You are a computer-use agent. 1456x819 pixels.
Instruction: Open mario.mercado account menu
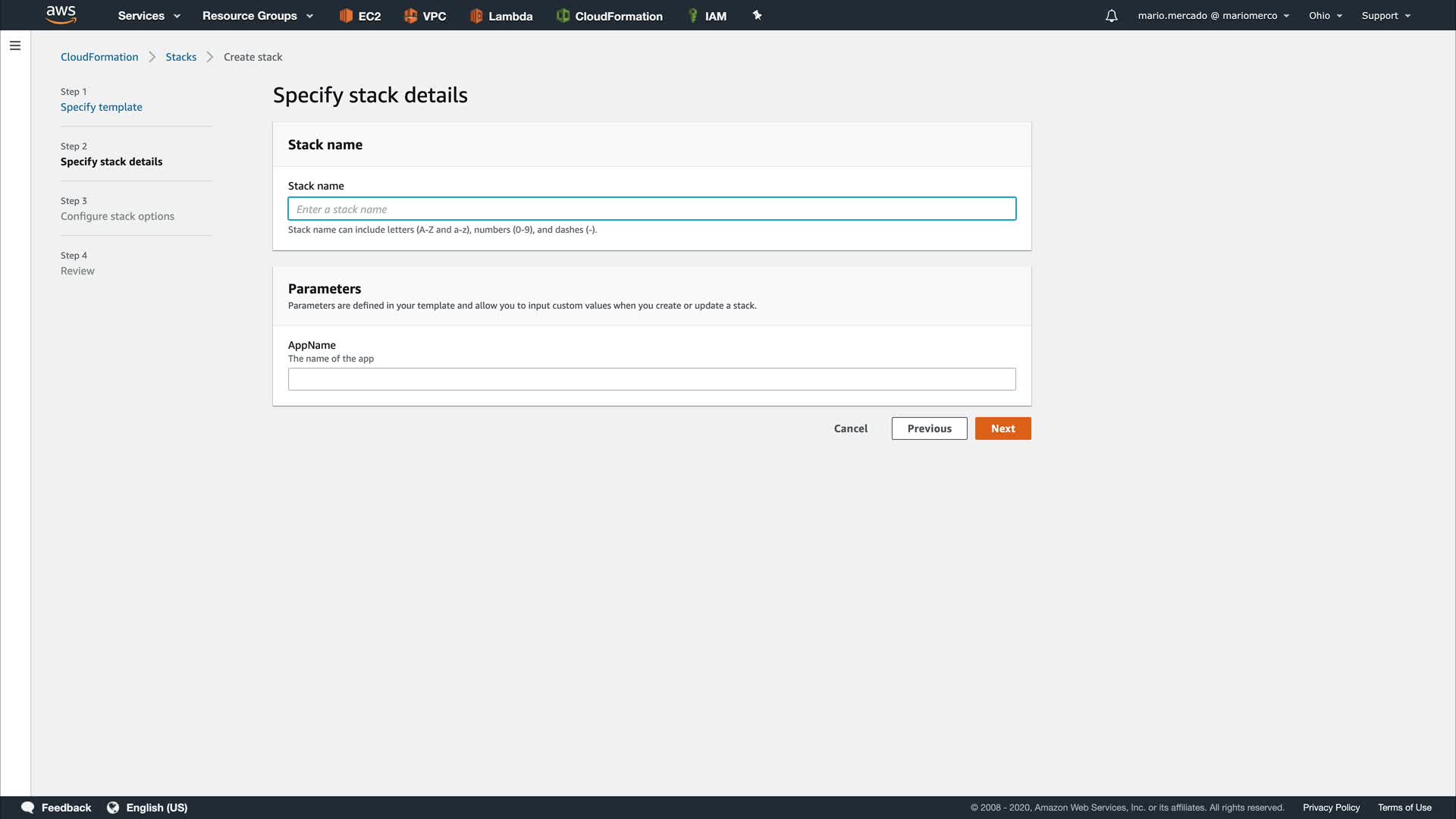point(1213,16)
